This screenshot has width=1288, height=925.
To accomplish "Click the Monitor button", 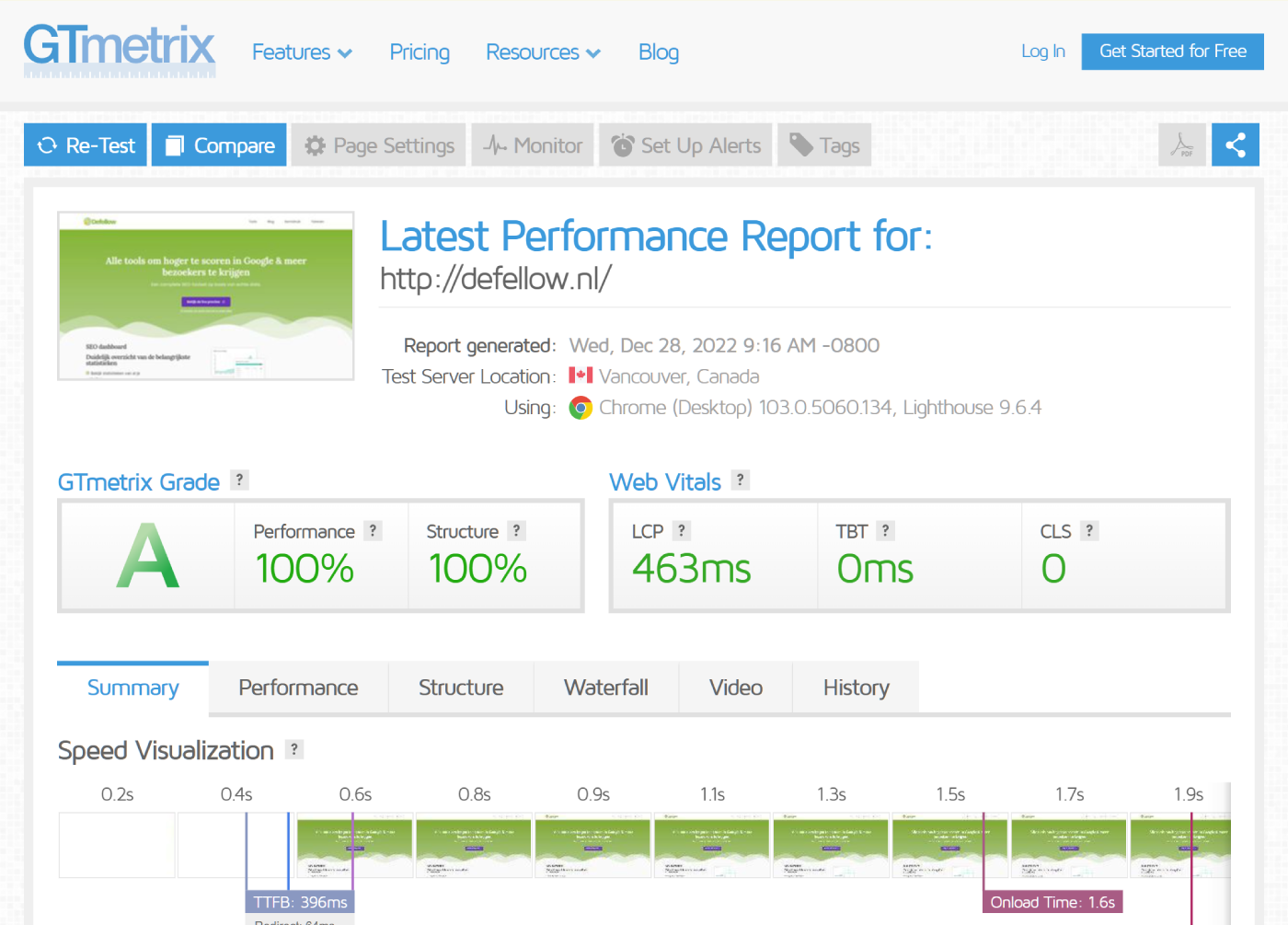I will tap(533, 145).
